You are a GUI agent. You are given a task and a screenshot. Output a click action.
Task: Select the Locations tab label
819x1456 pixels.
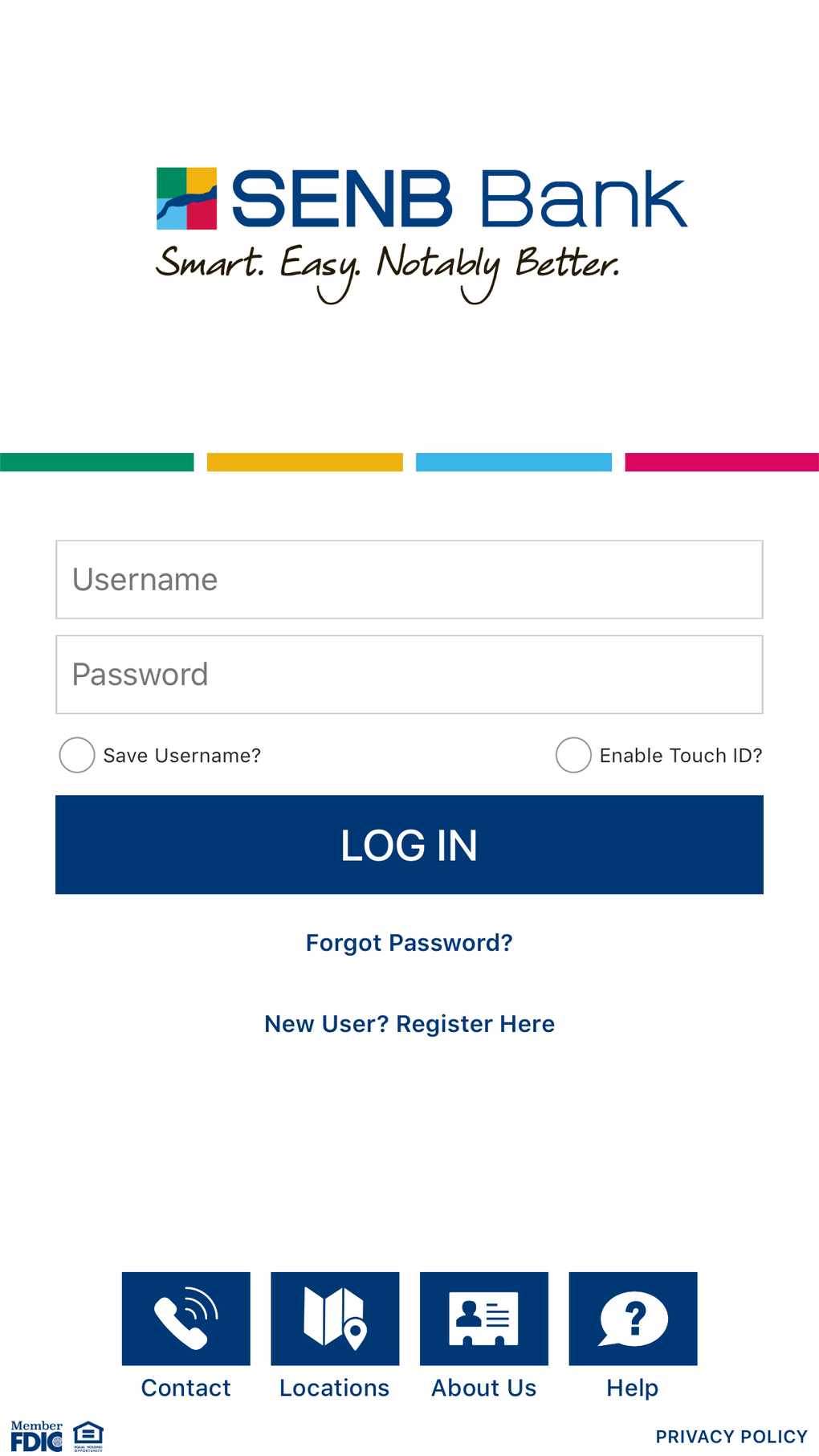[335, 1388]
